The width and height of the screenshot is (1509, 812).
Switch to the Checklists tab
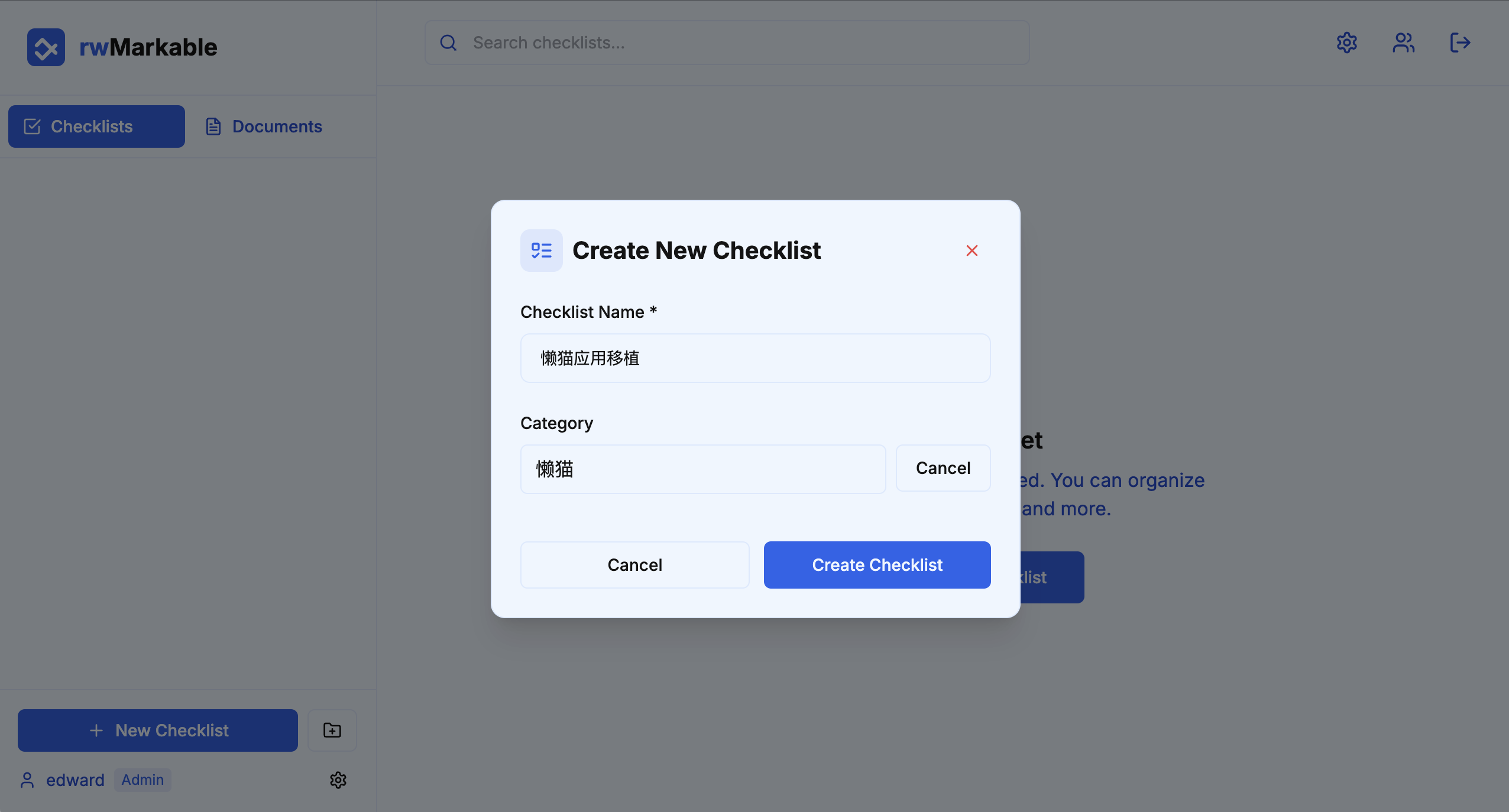[x=96, y=126]
